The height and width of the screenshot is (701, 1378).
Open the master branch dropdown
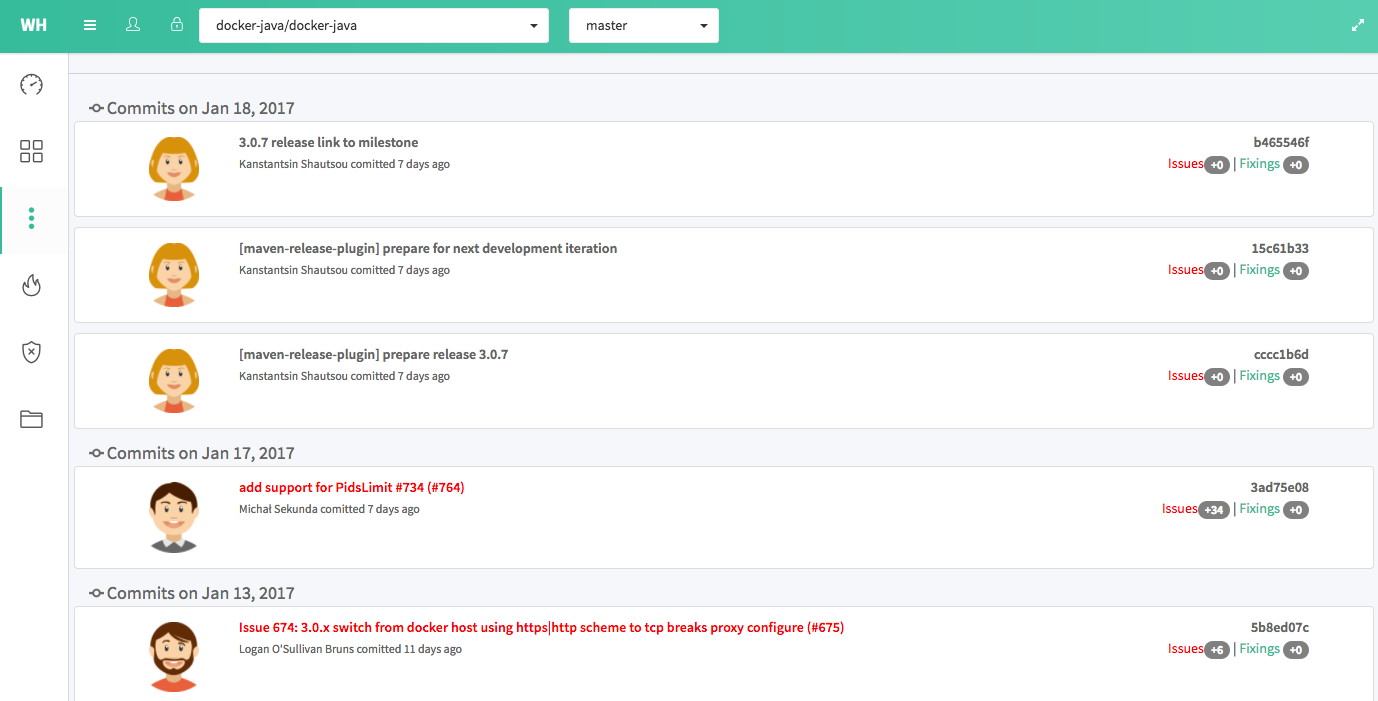click(643, 26)
